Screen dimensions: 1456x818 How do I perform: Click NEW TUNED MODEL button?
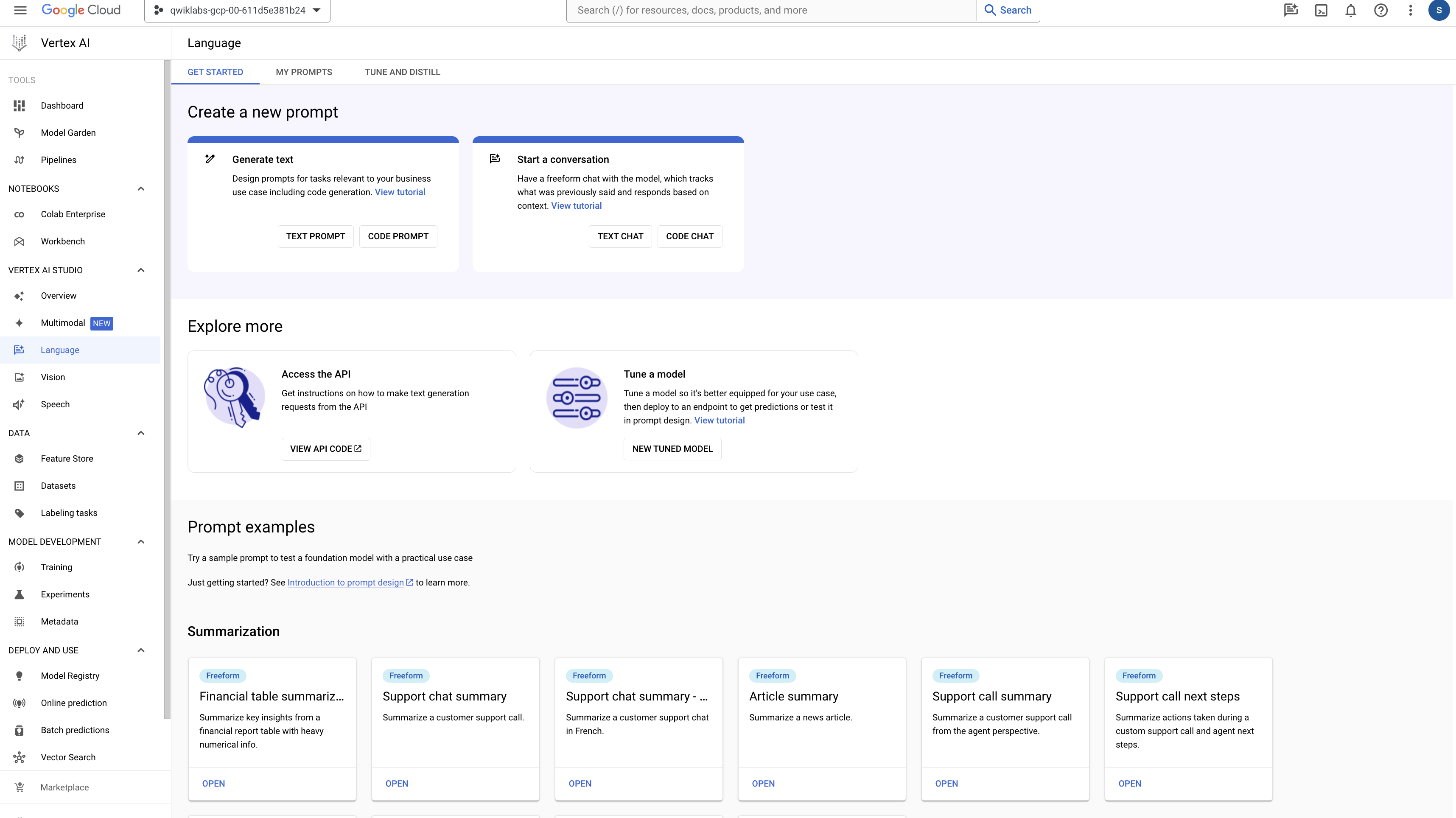coord(672,448)
